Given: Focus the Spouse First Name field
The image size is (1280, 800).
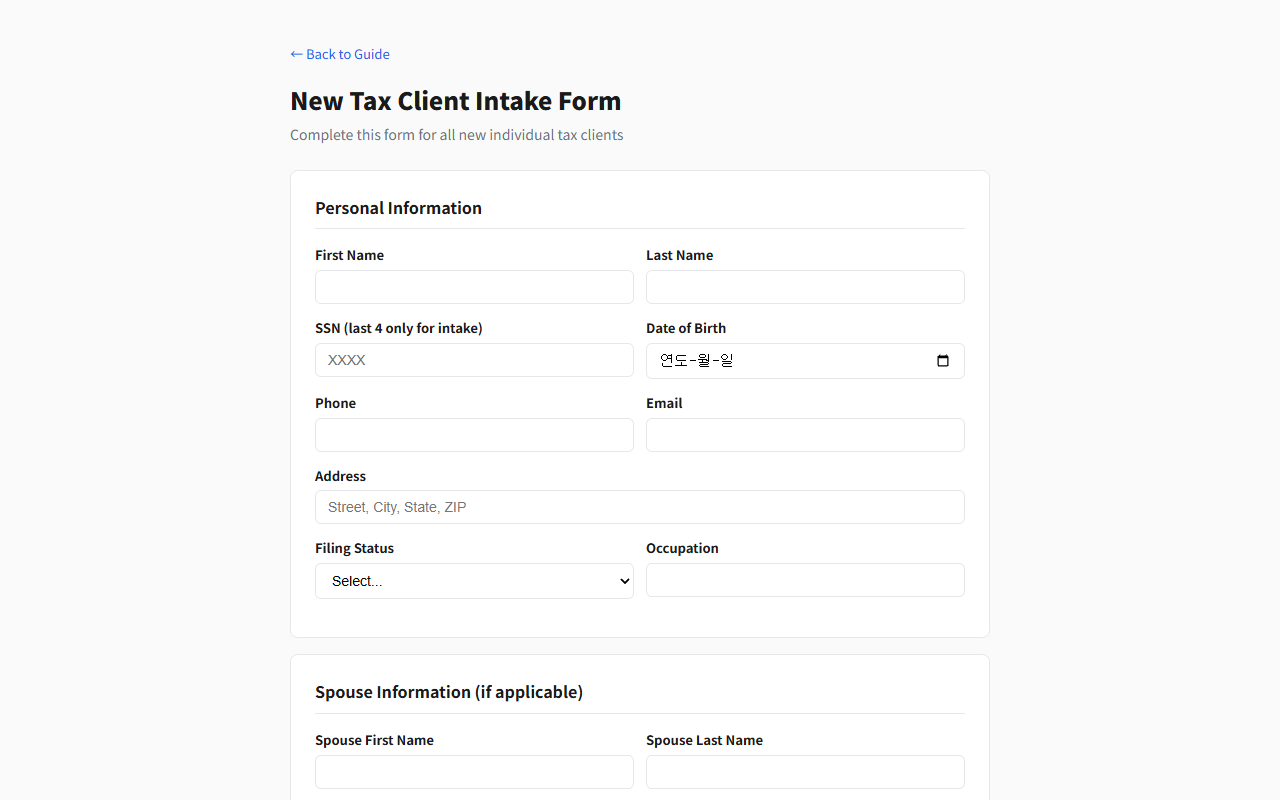Looking at the screenshot, I should tap(474, 772).
